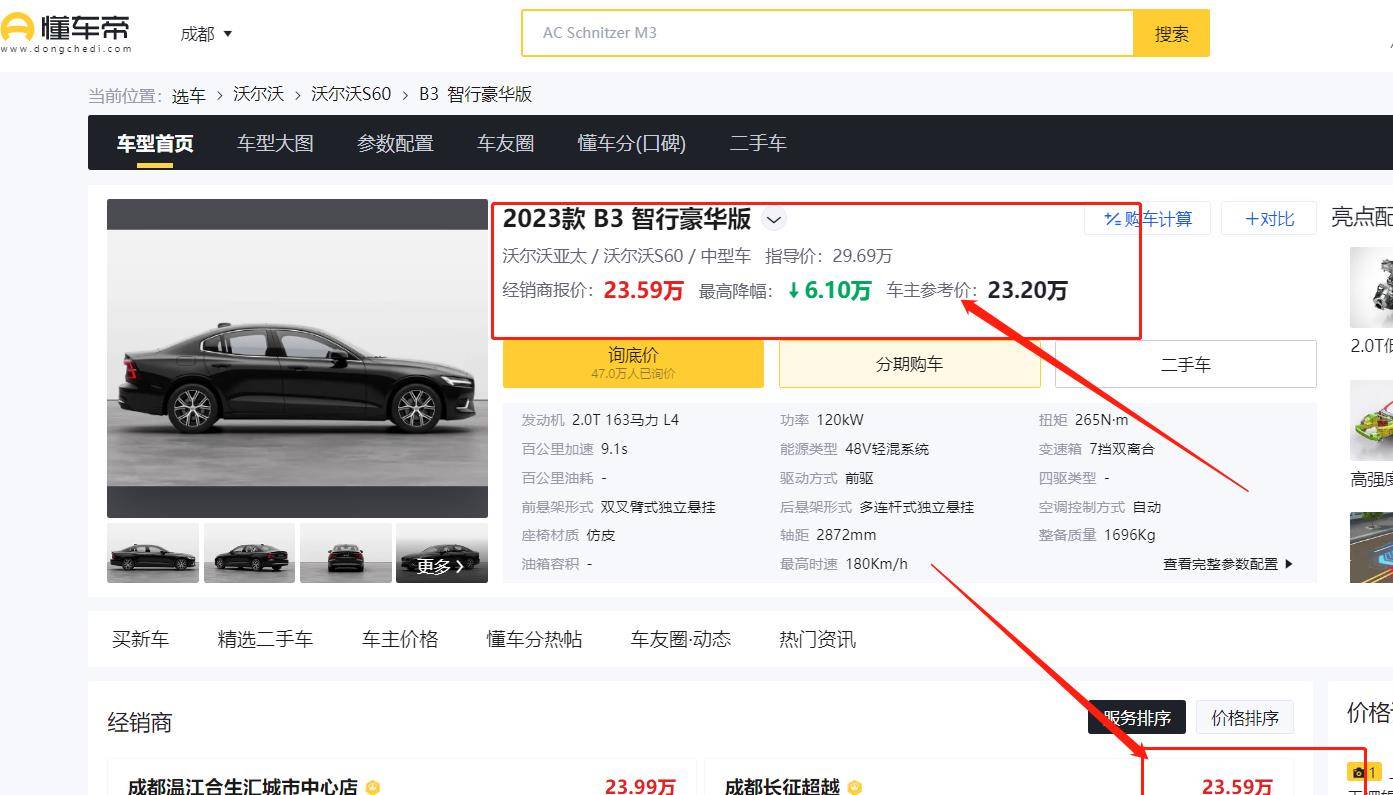
Task: Switch to 热门资讯 section tab
Action: pos(817,639)
